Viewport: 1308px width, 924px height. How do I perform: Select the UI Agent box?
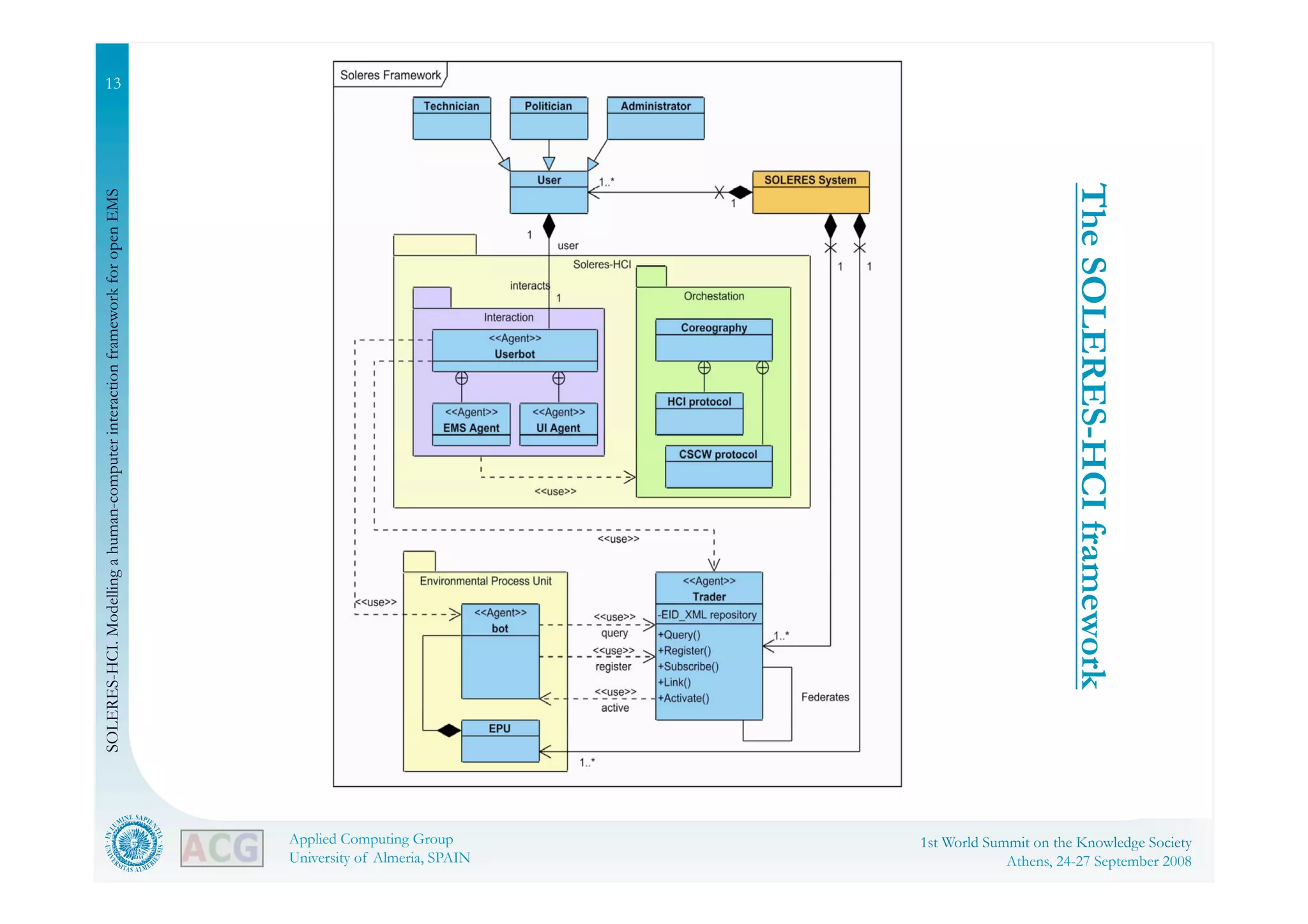tap(558, 423)
